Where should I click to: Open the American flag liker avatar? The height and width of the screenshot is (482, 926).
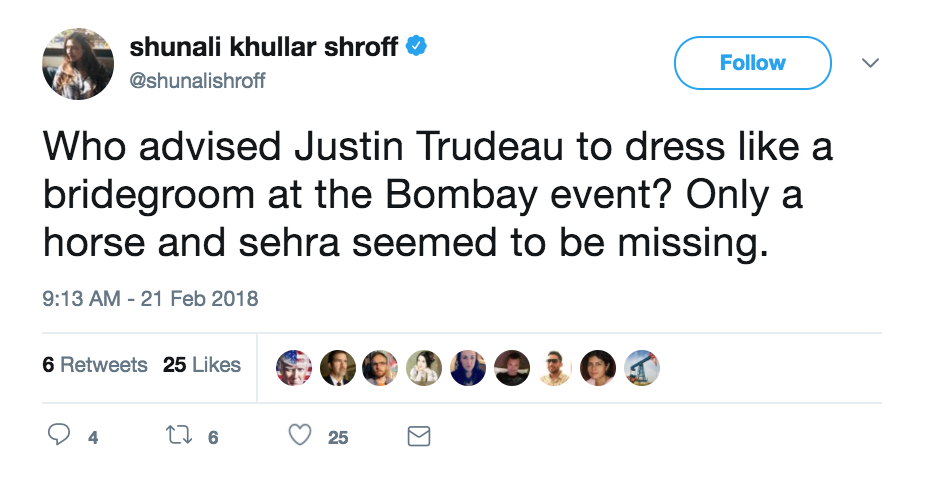294,366
